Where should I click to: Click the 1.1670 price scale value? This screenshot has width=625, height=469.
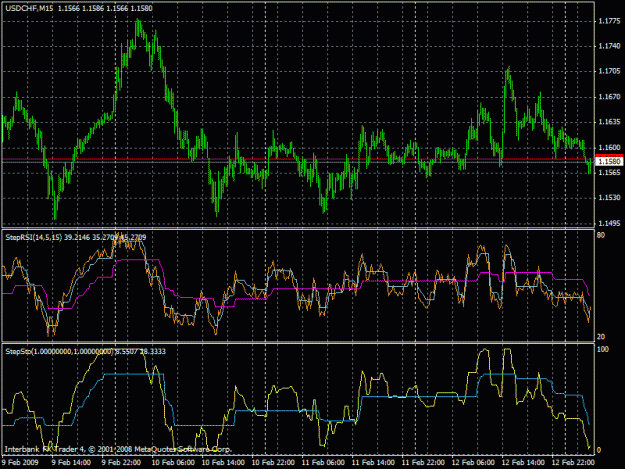pos(609,97)
